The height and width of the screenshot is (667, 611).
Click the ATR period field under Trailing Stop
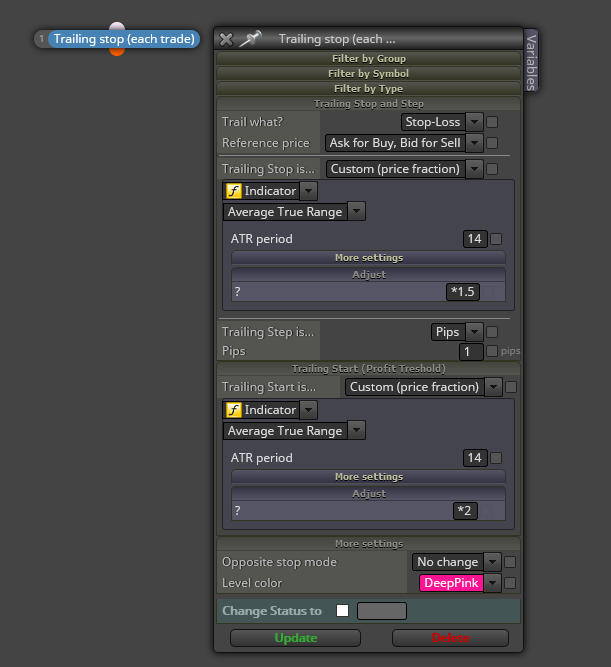point(475,239)
